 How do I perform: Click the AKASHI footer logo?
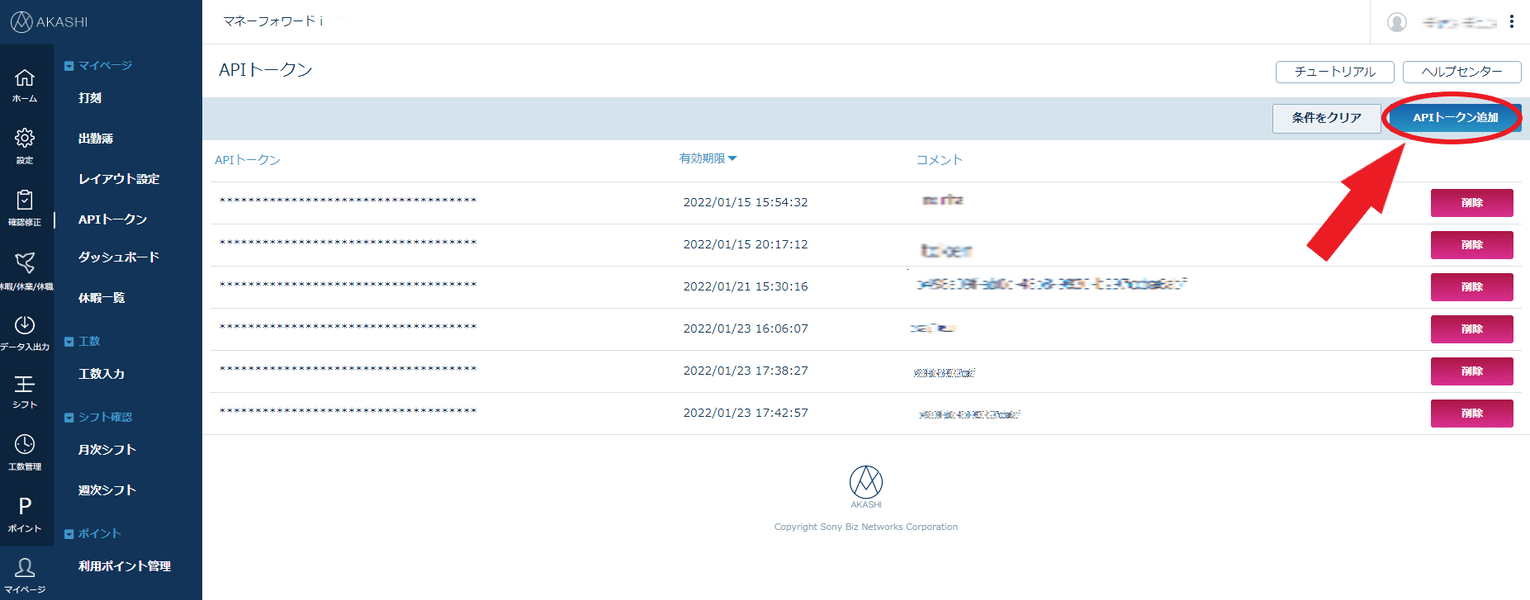coord(866,487)
